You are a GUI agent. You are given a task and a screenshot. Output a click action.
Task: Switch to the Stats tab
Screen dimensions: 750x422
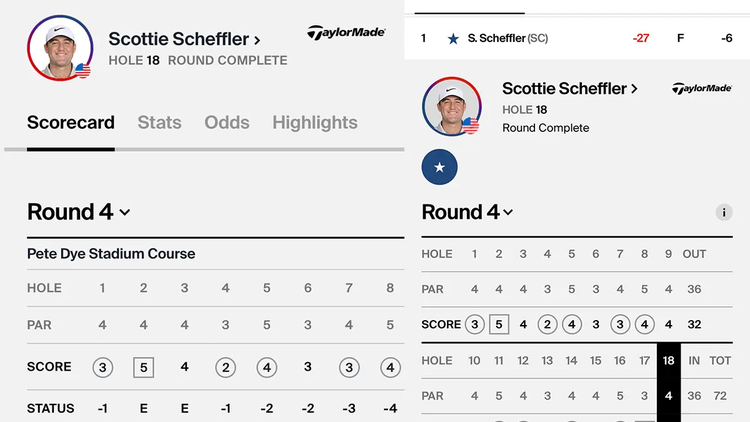coord(160,123)
